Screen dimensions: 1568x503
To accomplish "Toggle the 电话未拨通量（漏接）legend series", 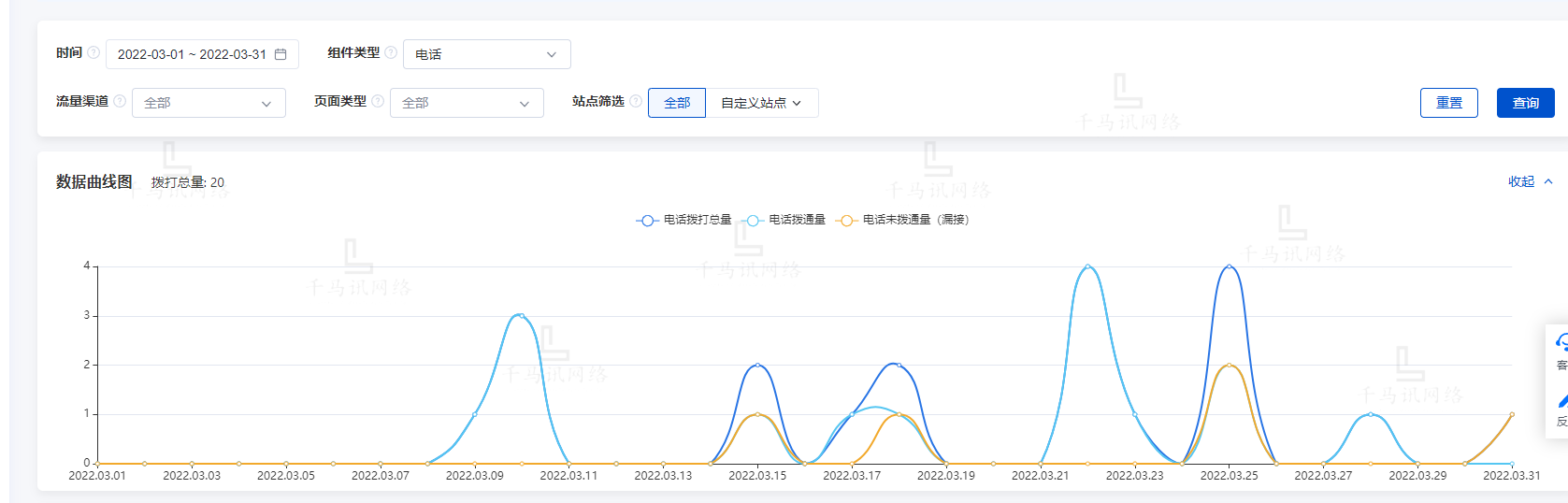I will 902,220.
